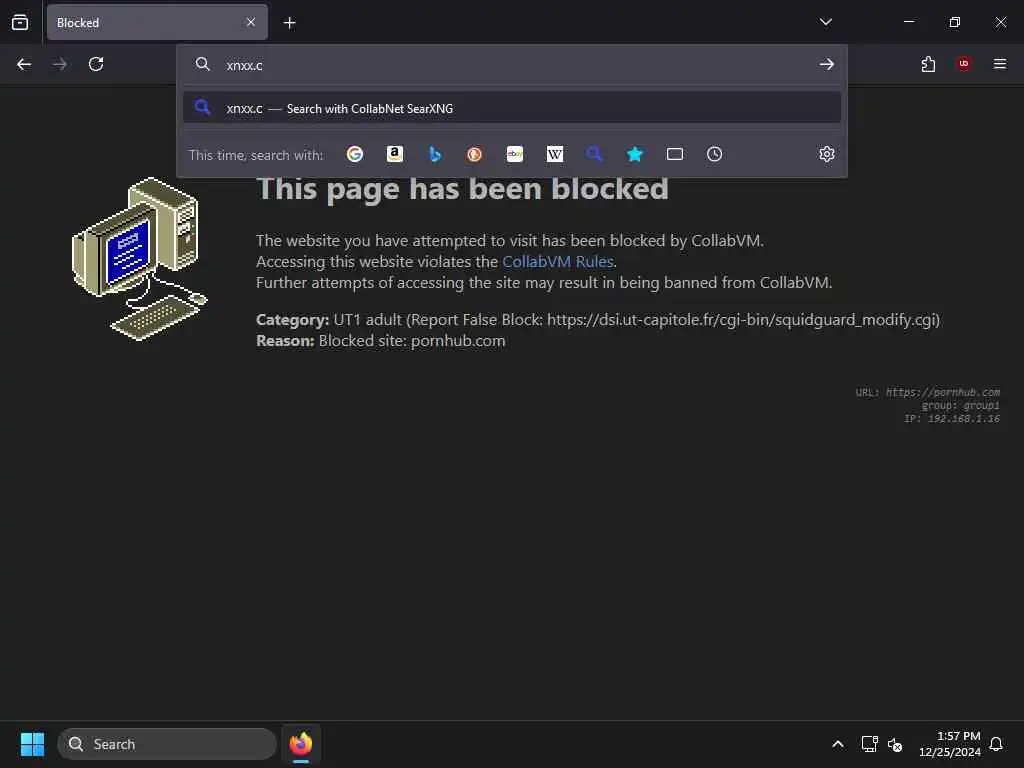
Task: Go back one page
Action: coord(24,64)
